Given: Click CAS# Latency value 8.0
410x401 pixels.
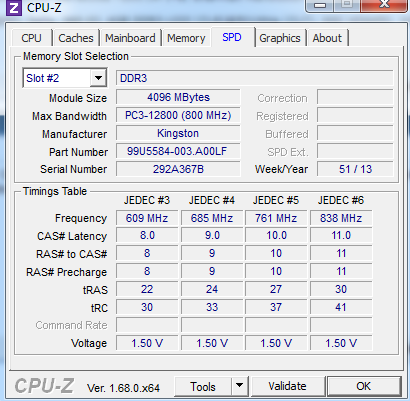Looking at the screenshot, I should pos(147,236).
